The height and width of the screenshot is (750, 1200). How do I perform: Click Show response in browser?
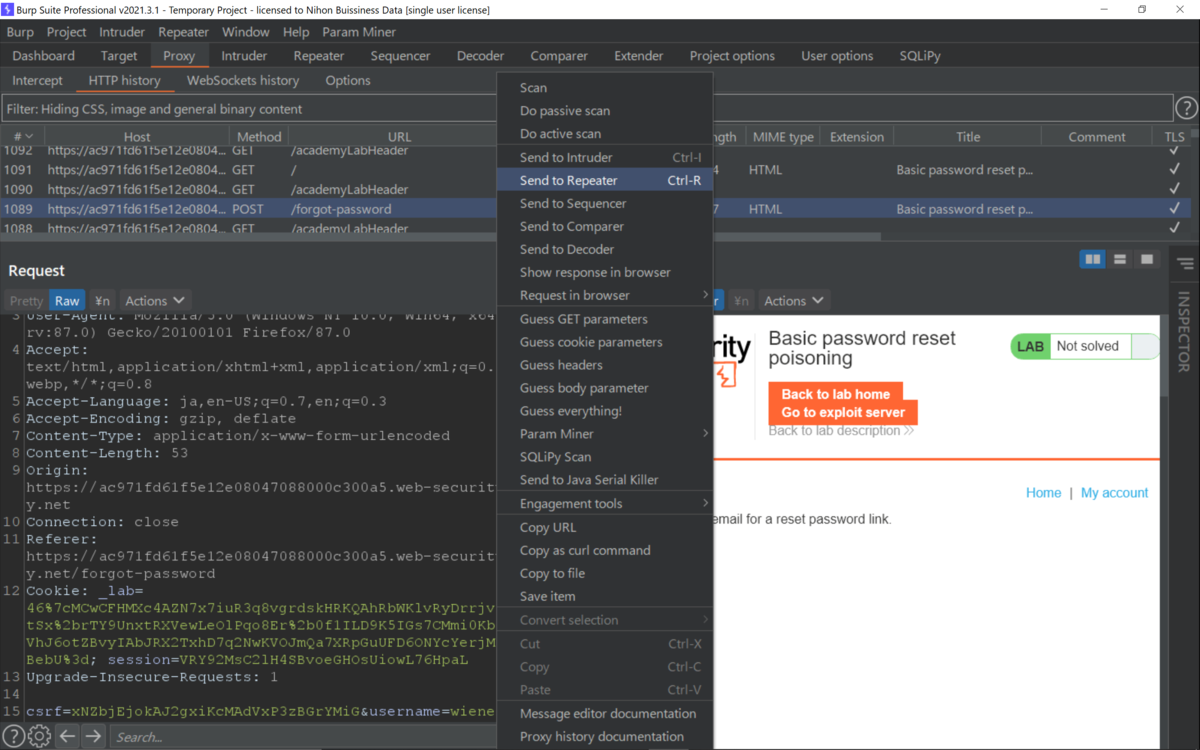tap(605, 272)
